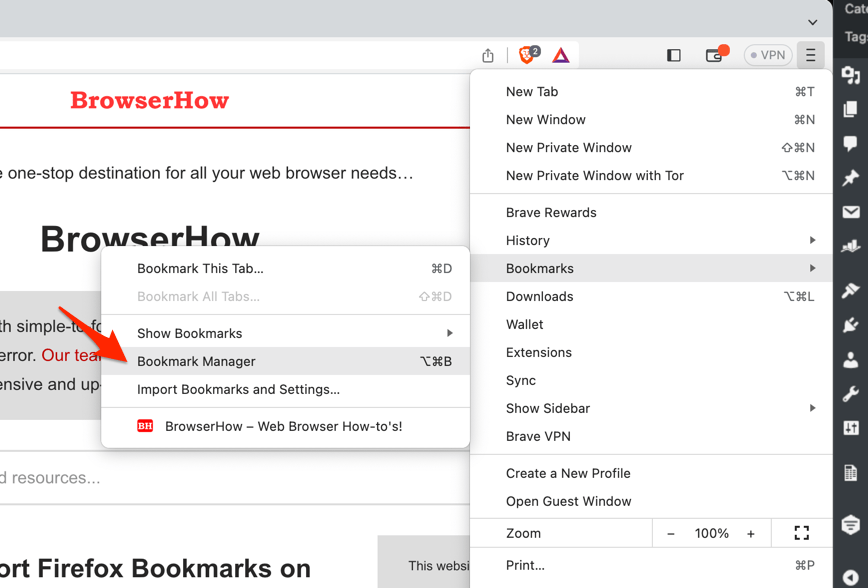868x588 pixels.
Task: Click the mail envelope icon in dark sidebar
Action: 851,212
